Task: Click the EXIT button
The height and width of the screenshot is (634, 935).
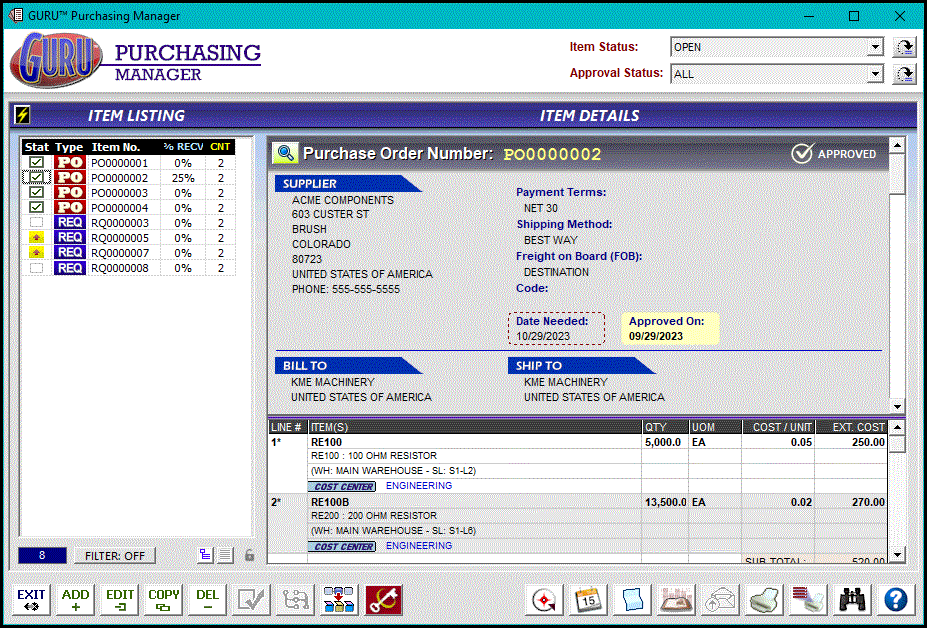Action: [x=31, y=601]
